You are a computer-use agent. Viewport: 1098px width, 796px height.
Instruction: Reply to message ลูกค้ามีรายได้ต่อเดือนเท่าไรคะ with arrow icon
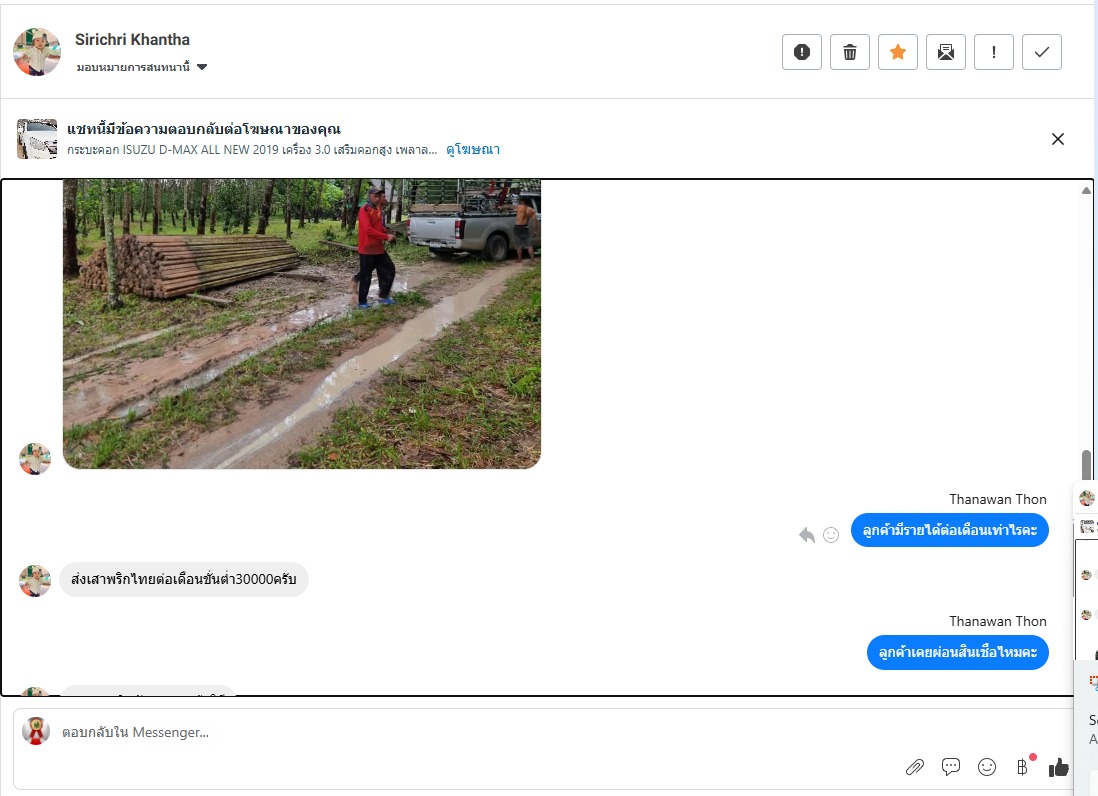pos(807,535)
